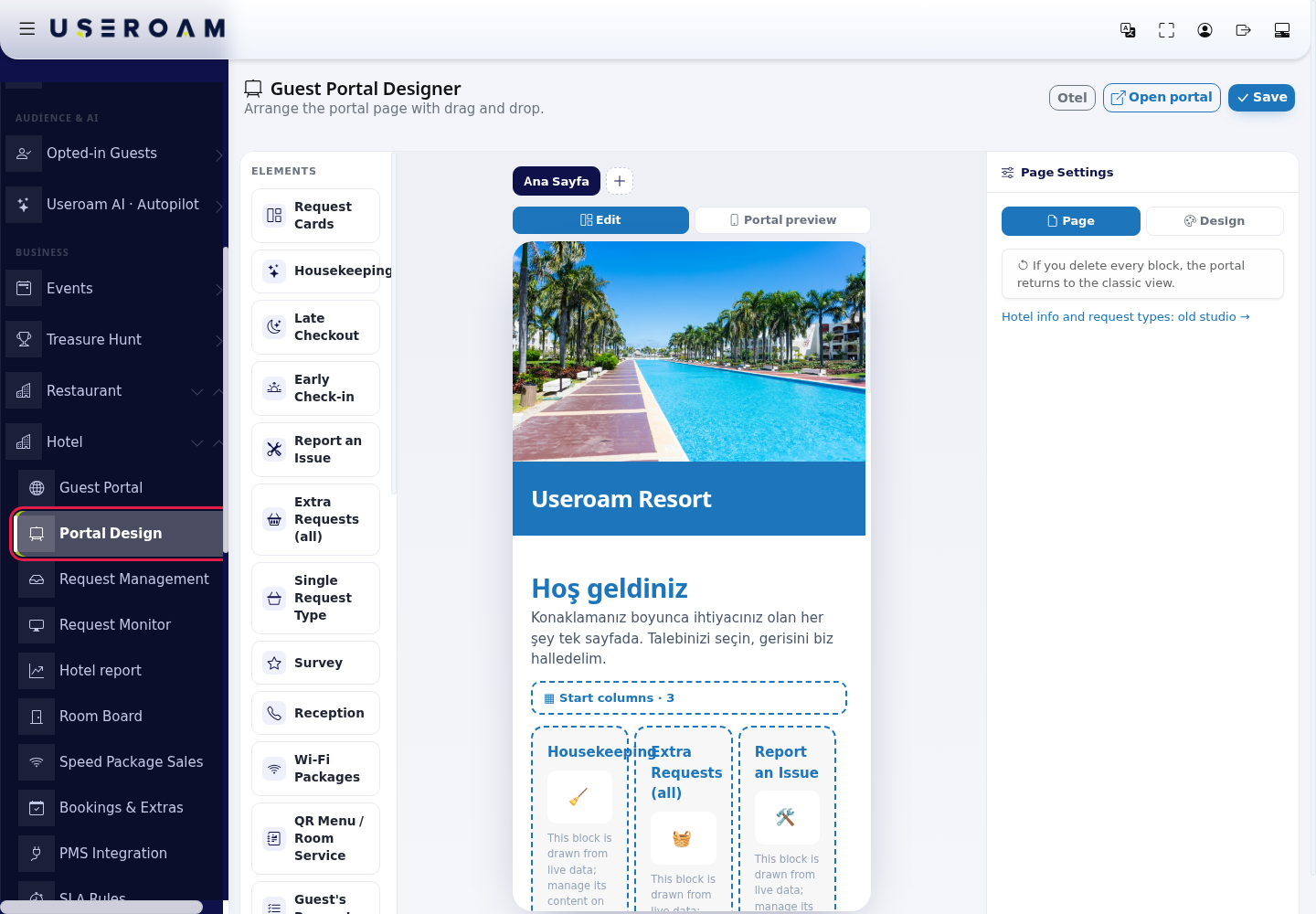The image size is (1316, 914).
Task: Click the logout icon in the top bar
Action: coord(1243,30)
